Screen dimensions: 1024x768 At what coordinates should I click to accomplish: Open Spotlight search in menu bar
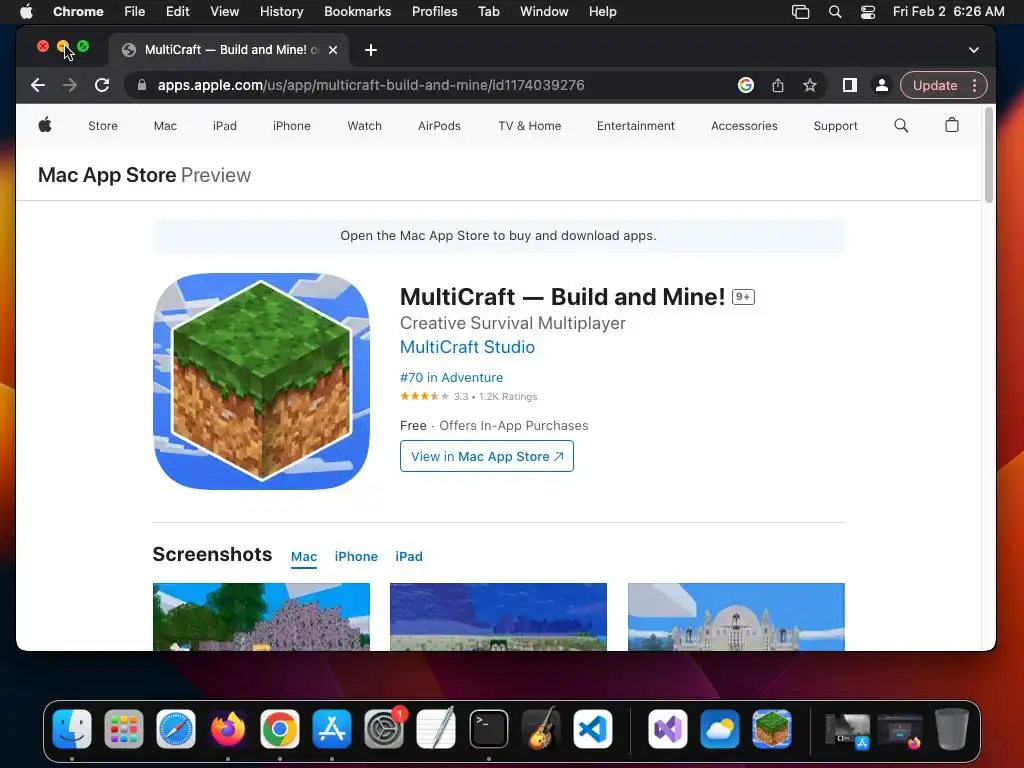[x=835, y=12]
